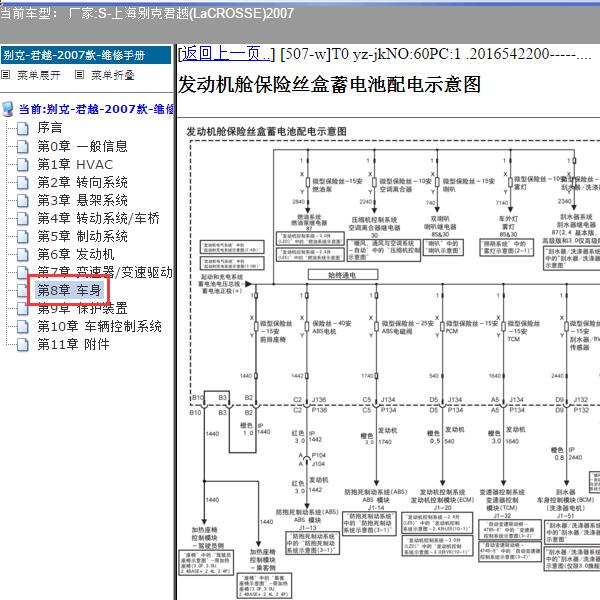
Task: Open 第9章 保护装置
Action: coord(82,308)
